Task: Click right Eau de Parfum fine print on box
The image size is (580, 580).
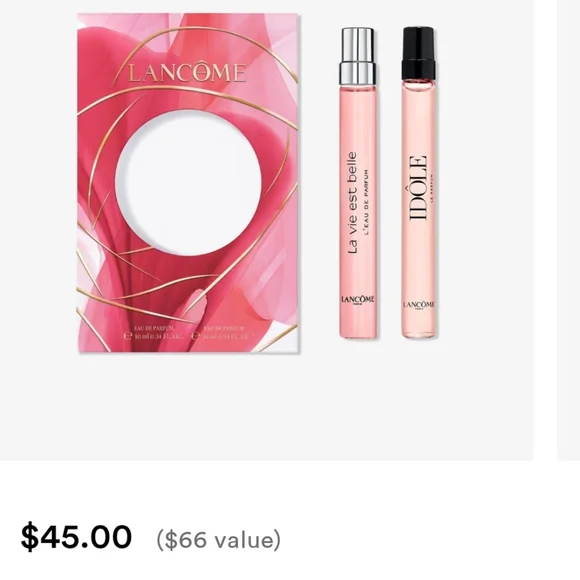Action: pos(222,333)
